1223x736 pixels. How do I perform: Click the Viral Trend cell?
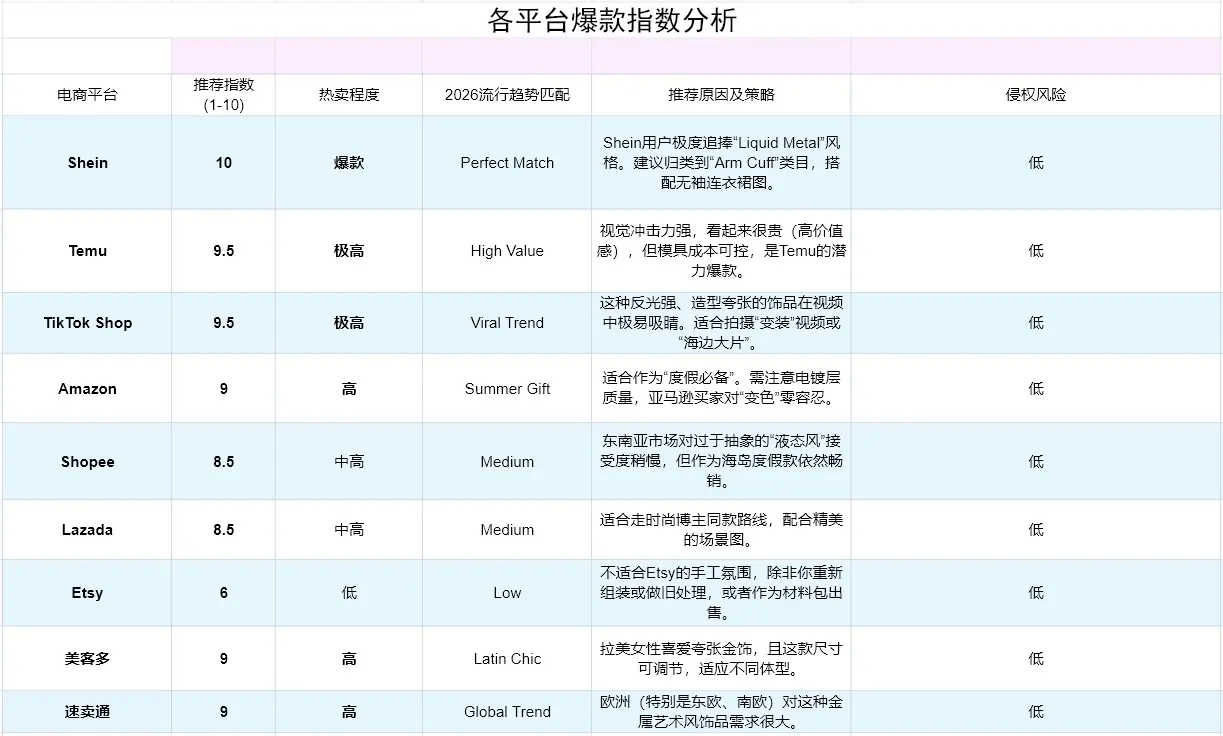pyautogui.click(x=507, y=323)
